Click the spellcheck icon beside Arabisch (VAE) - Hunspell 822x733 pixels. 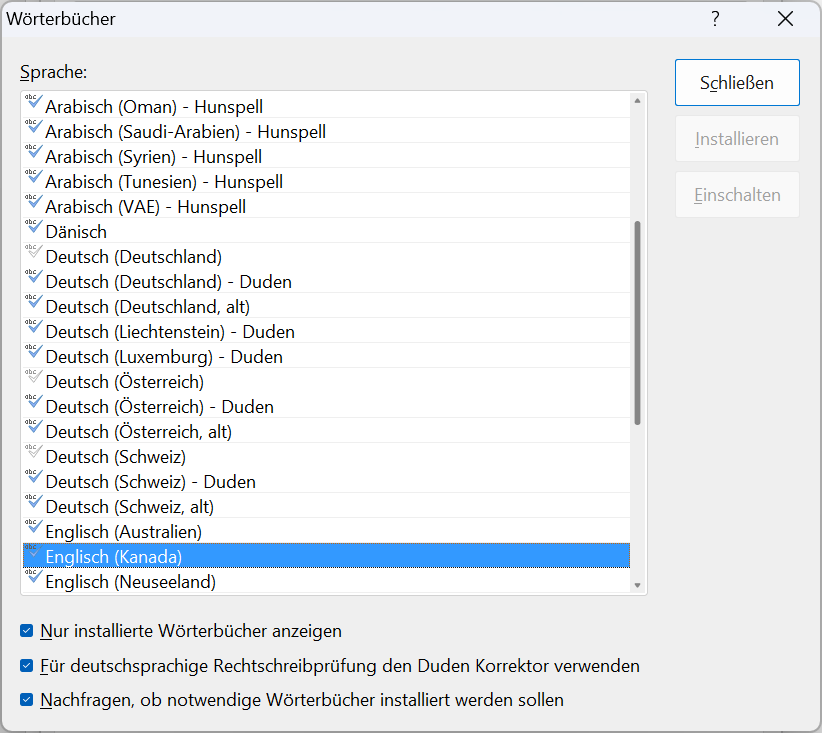[x=33, y=201]
